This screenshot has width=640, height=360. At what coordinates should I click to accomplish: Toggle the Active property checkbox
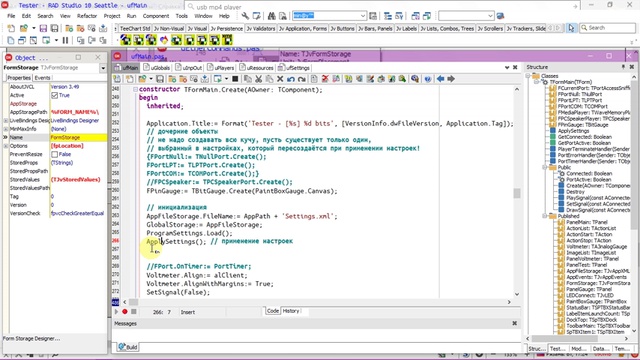tap(54, 96)
